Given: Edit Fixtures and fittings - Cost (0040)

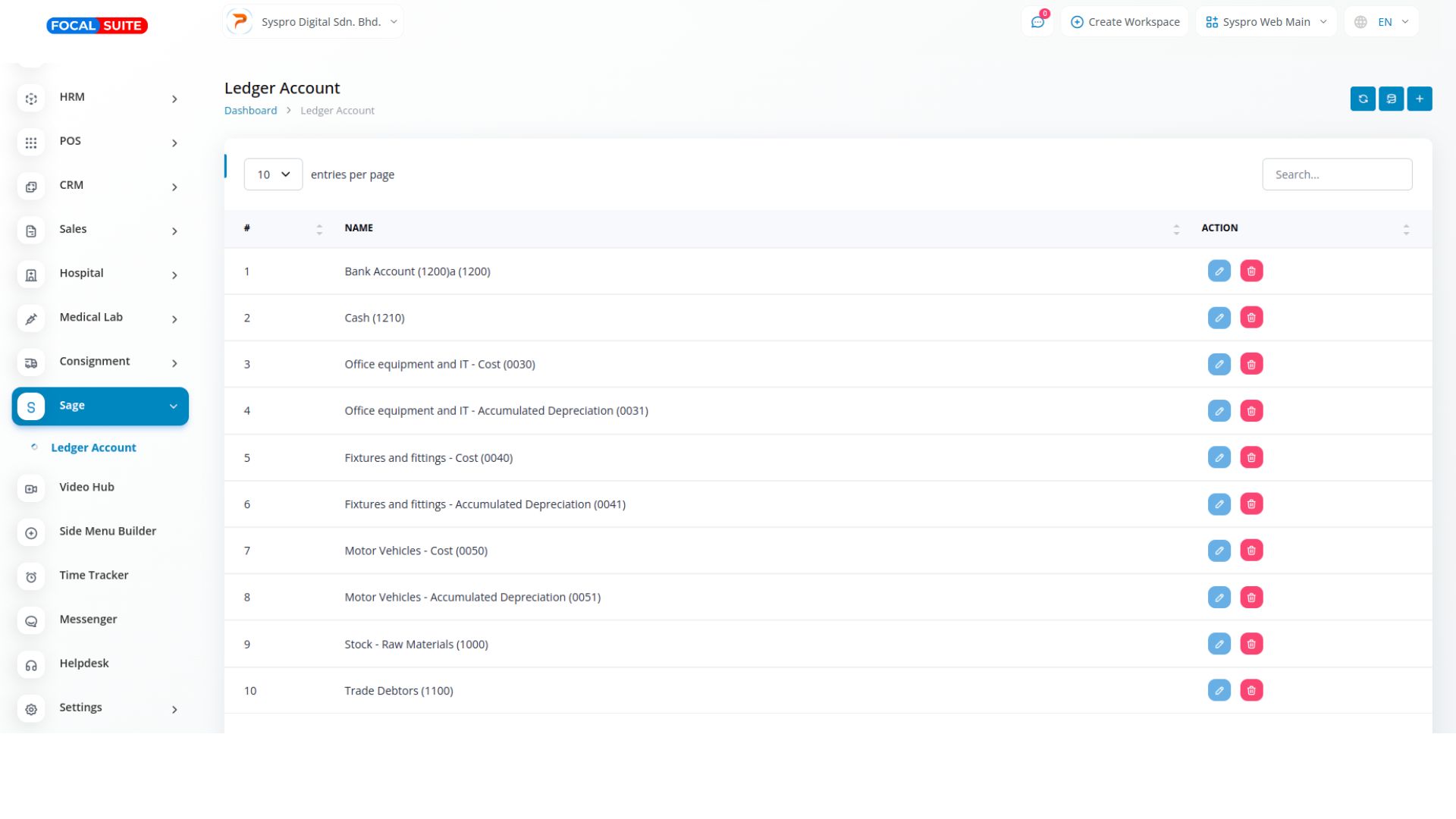Looking at the screenshot, I should [1219, 457].
